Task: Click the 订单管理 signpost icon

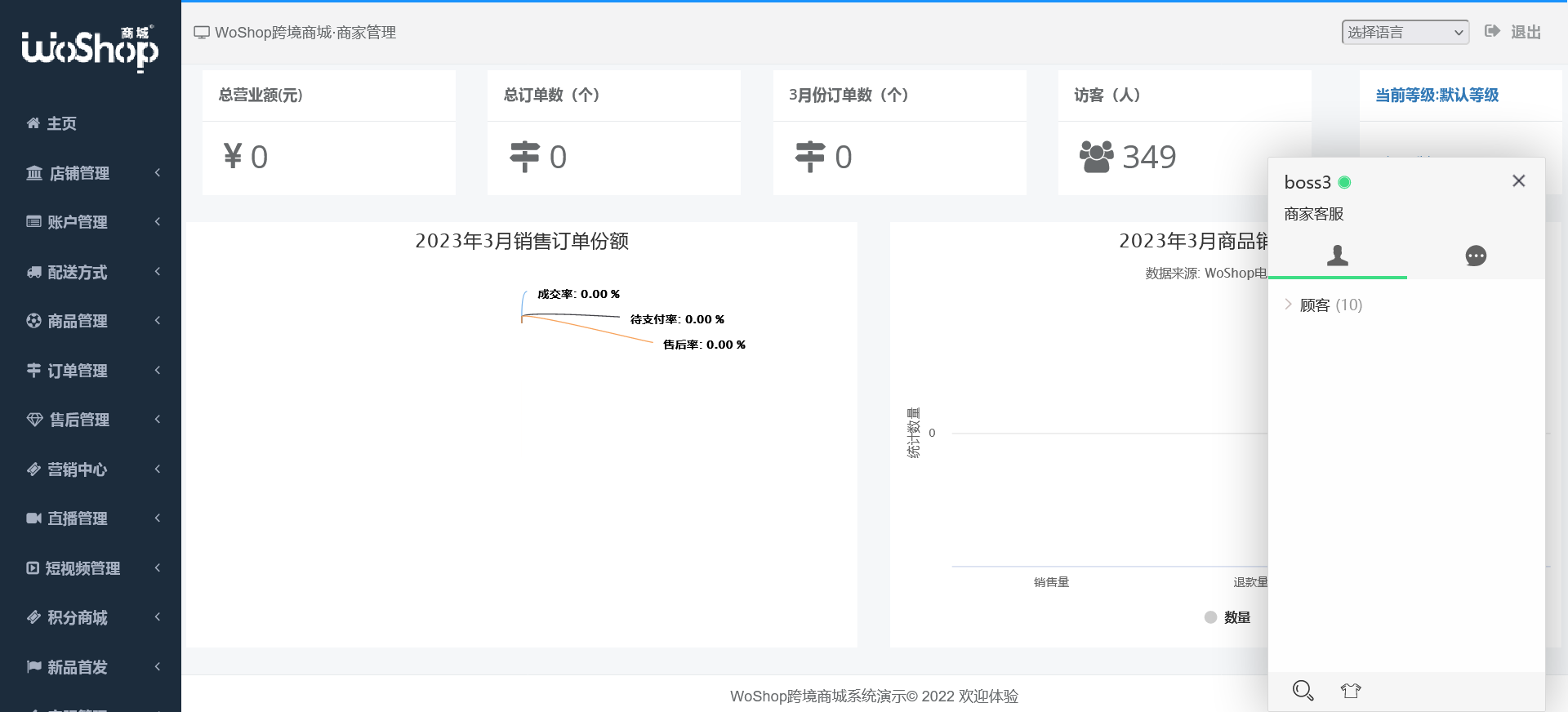Action: coord(33,371)
